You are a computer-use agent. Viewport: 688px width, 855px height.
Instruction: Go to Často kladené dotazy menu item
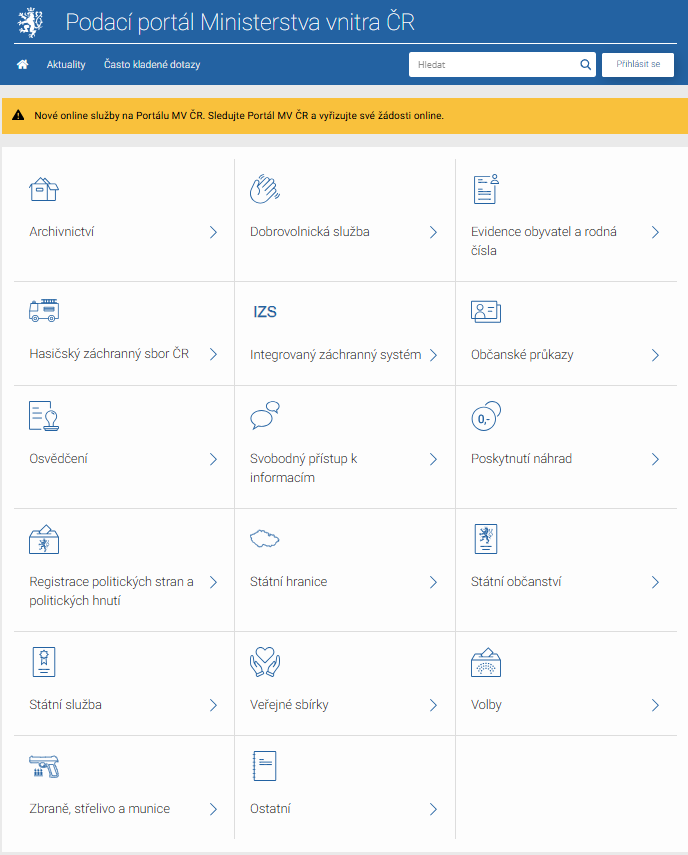pos(152,65)
